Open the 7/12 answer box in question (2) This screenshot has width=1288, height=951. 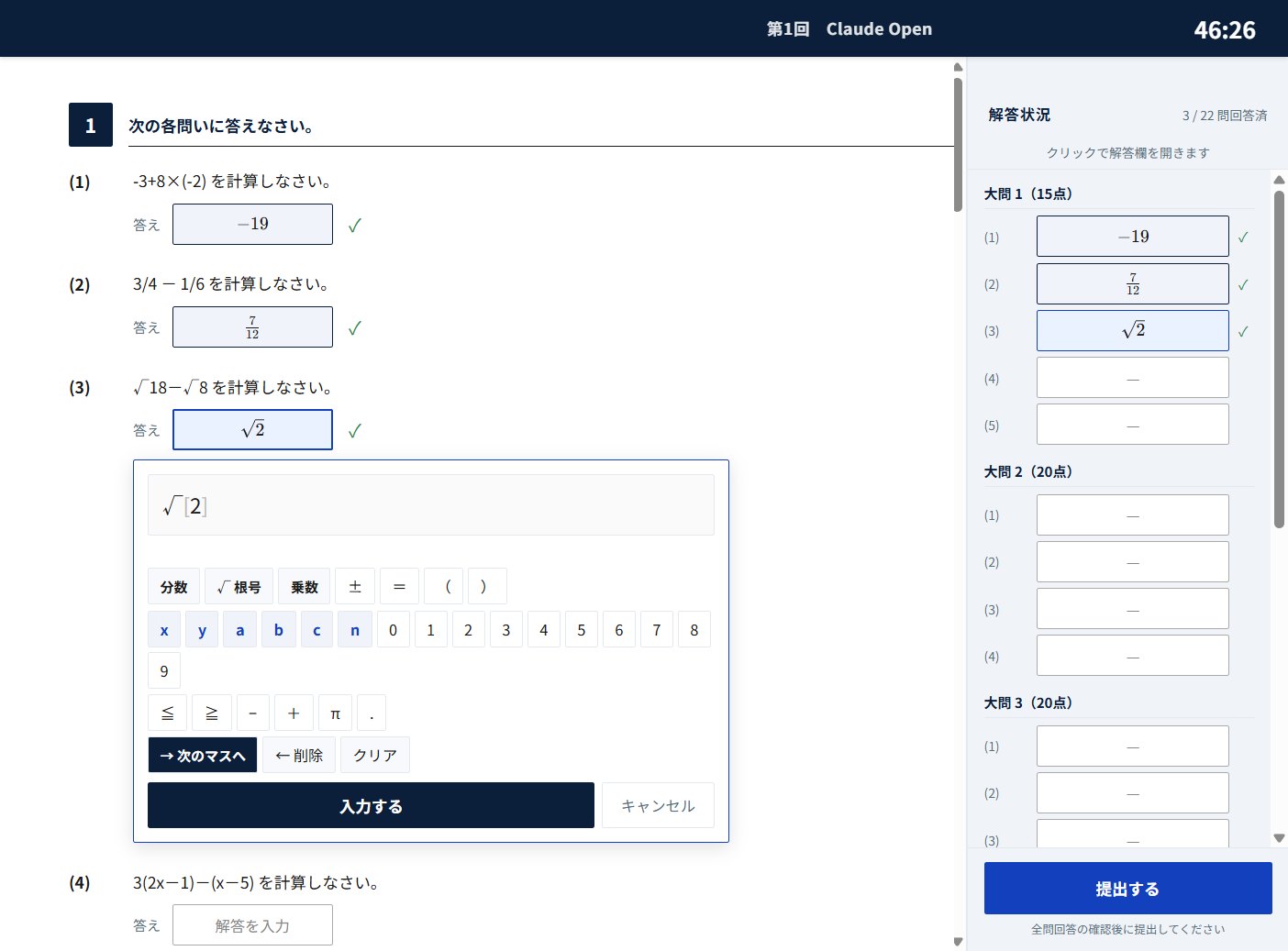(x=252, y=326)
